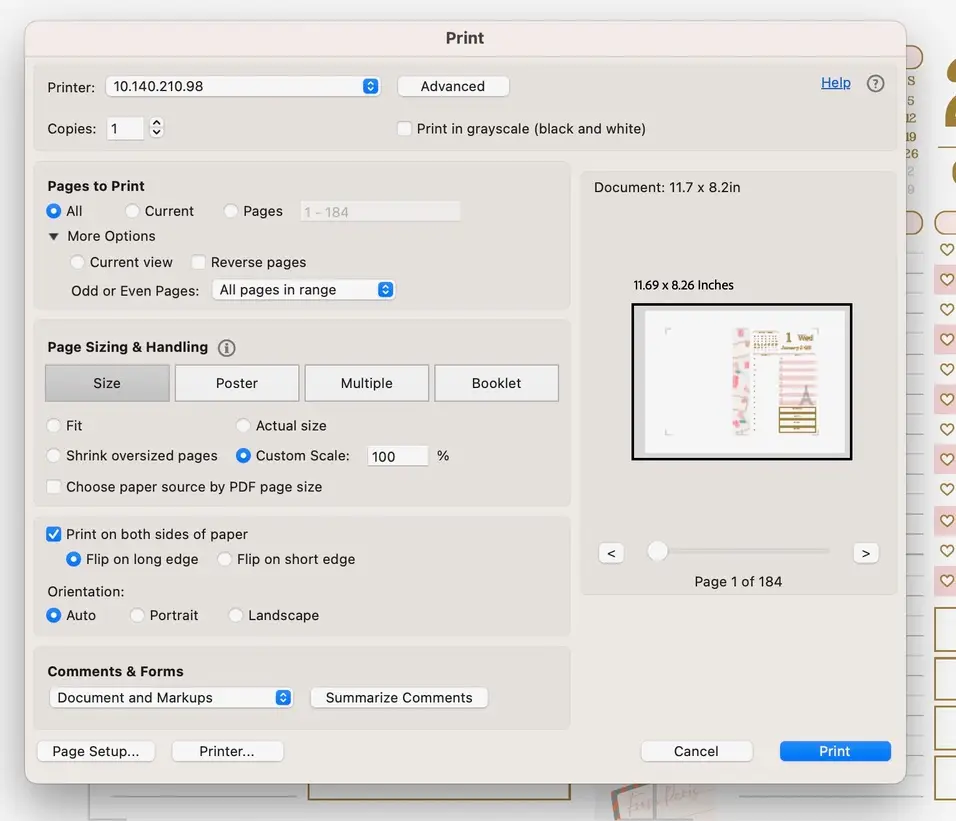This screenshot has height=821, width=956.
Task: Open the Help link
Action: tap(835, 83)
